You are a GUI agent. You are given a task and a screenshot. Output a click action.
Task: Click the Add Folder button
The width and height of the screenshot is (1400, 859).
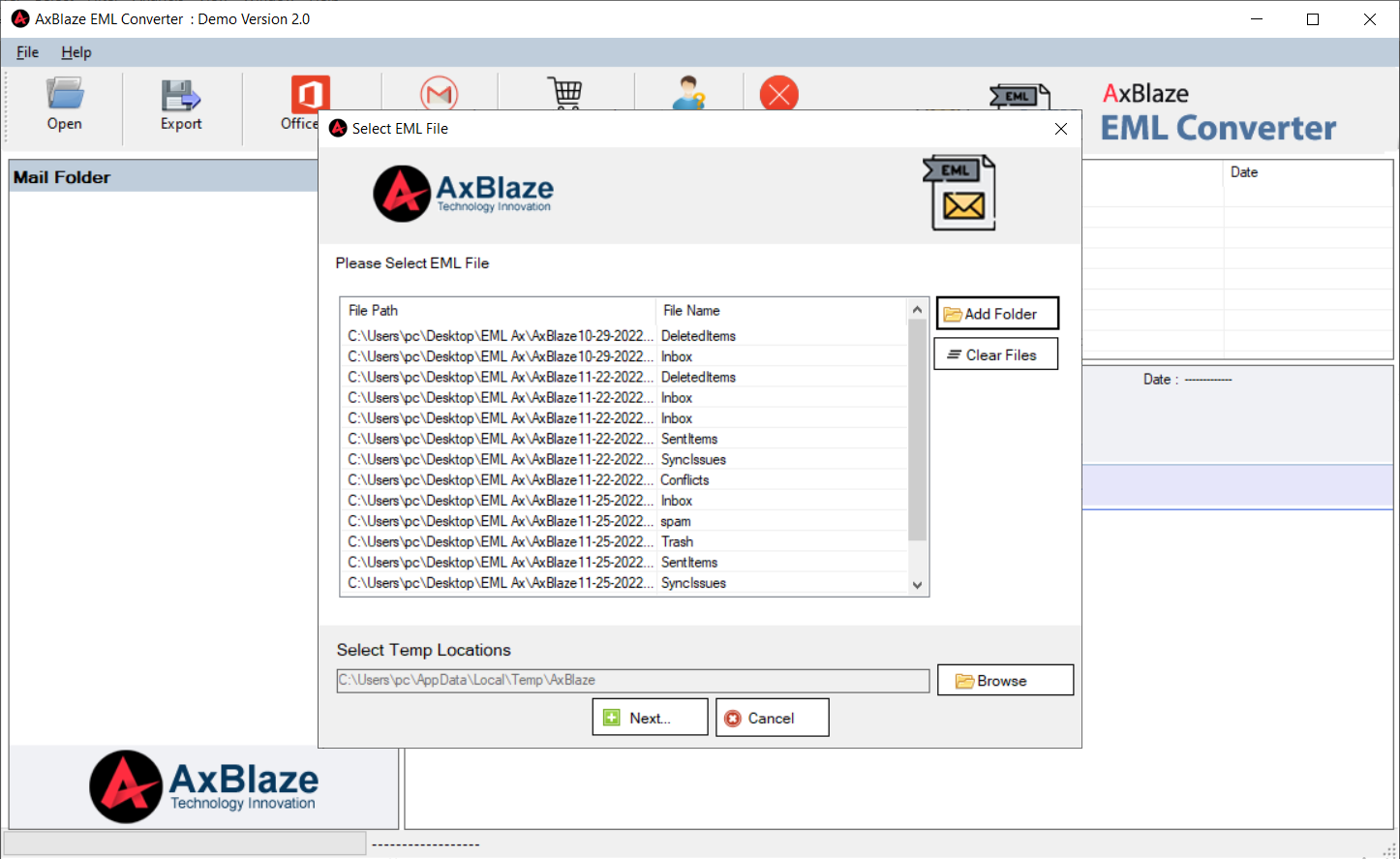[x=997, y=314]
